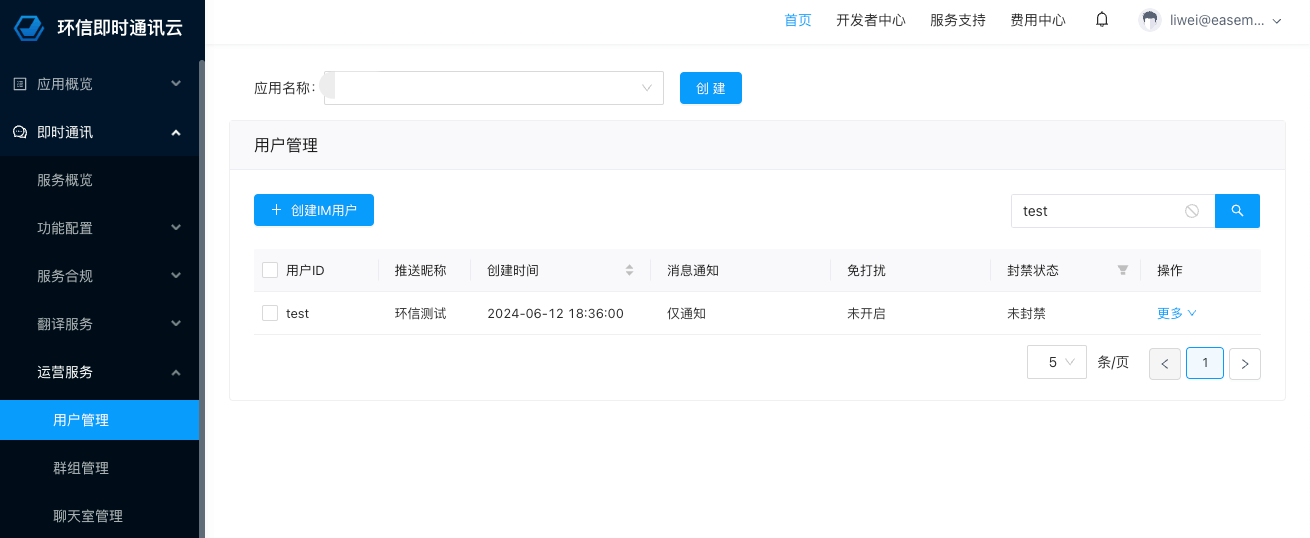Go to the next page with the right arrow
The height and width of the screenshot is (538, 1310).
(x=1245, y=364)
